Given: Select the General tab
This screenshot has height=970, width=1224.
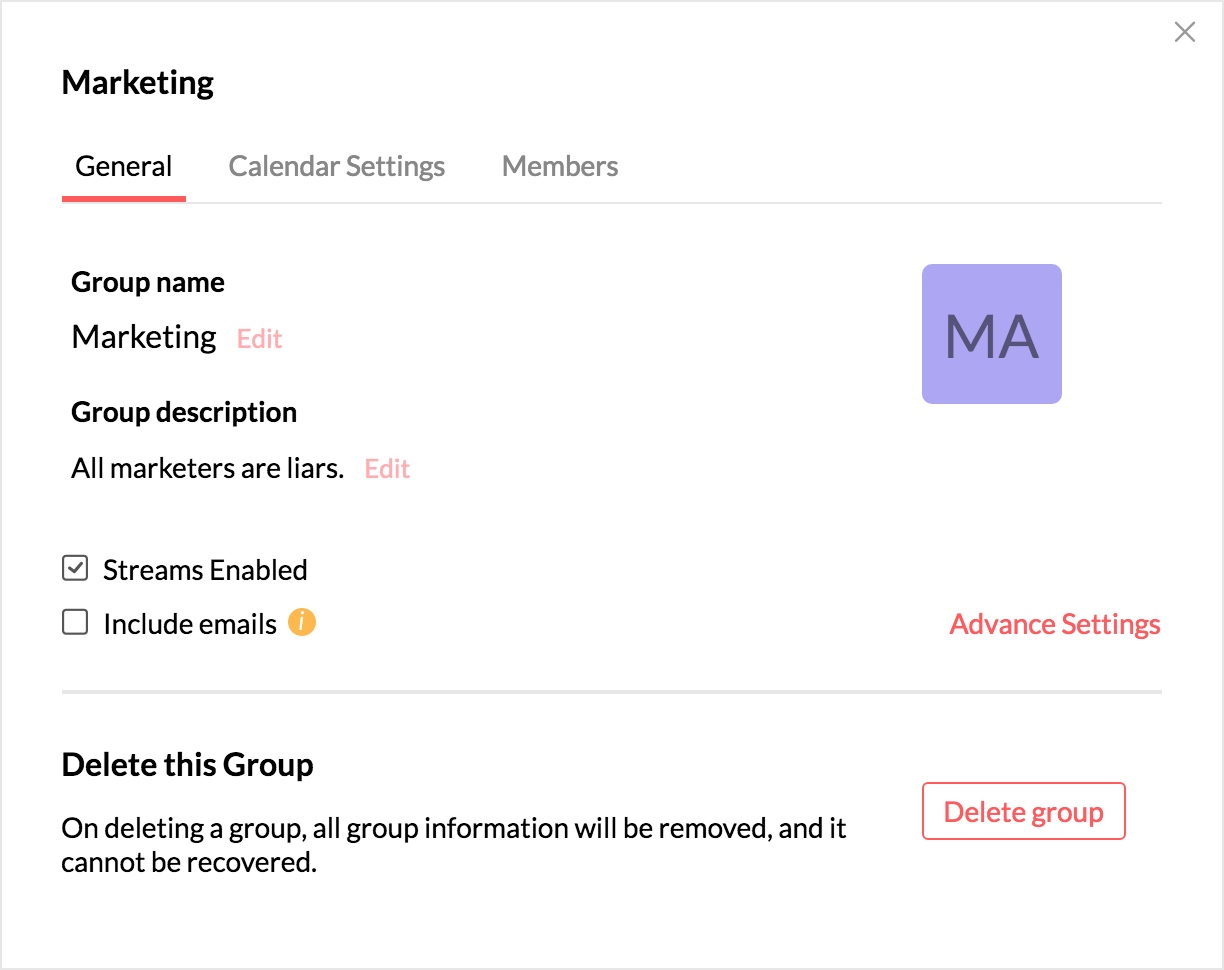Looking at the screenshot, I should (x=124, y=166).
